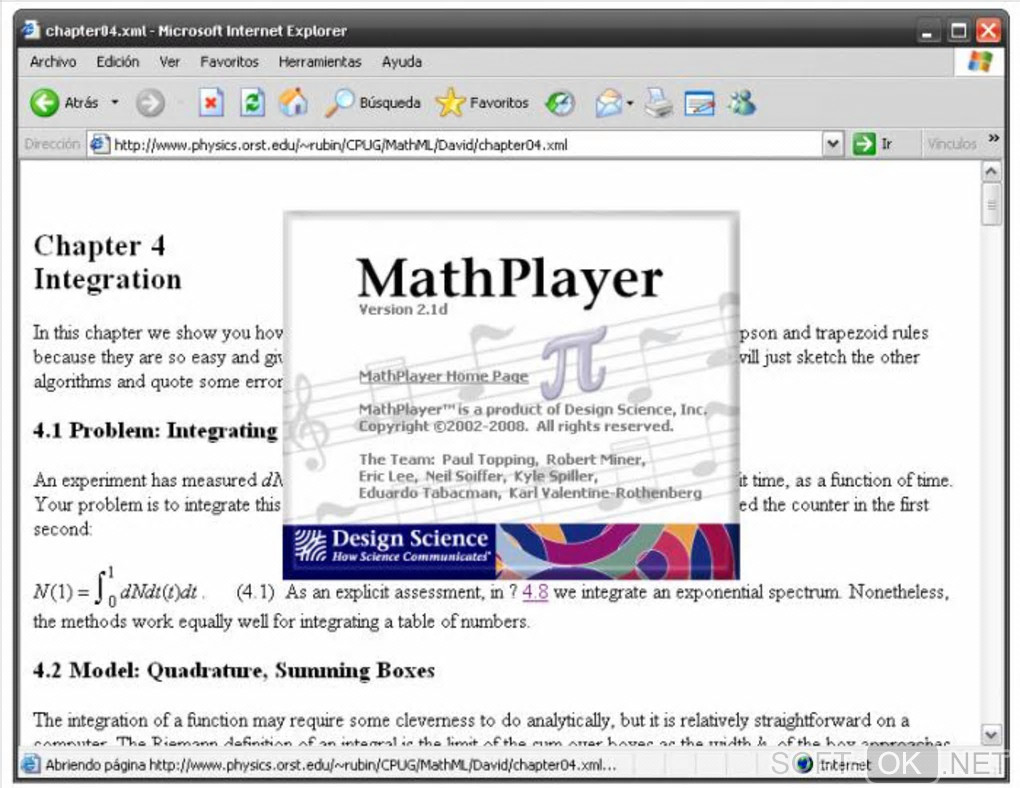This screenshot has height=788, width=1020.
Task: Stop page loading with red X icon
Action: coord(211,103)
